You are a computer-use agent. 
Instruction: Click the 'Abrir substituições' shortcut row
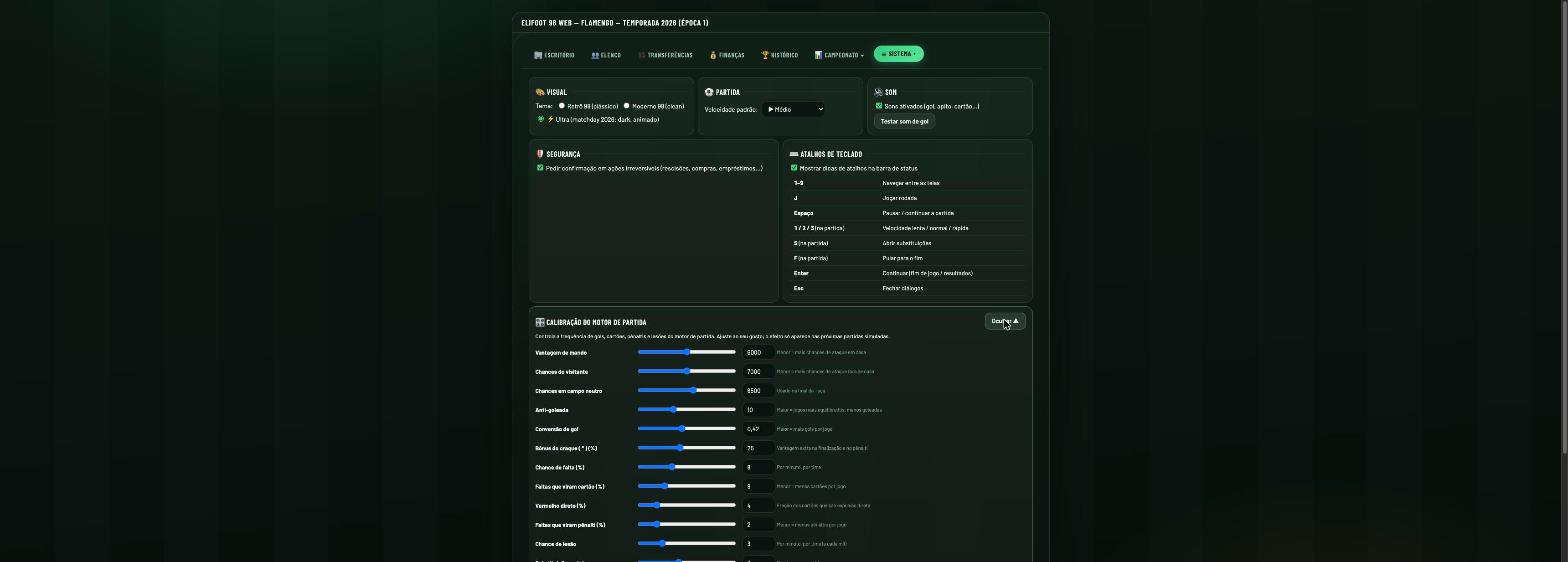(908, 243)
